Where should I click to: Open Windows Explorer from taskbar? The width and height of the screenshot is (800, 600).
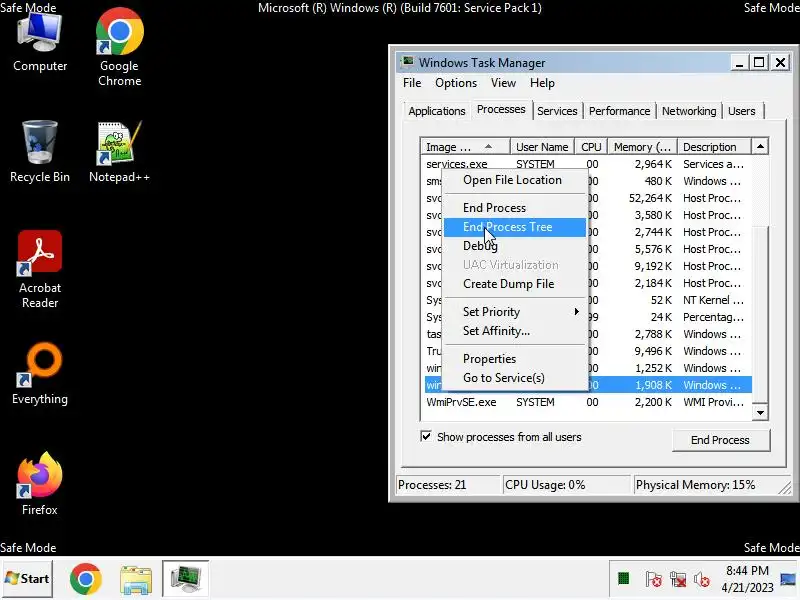point(136,580)
